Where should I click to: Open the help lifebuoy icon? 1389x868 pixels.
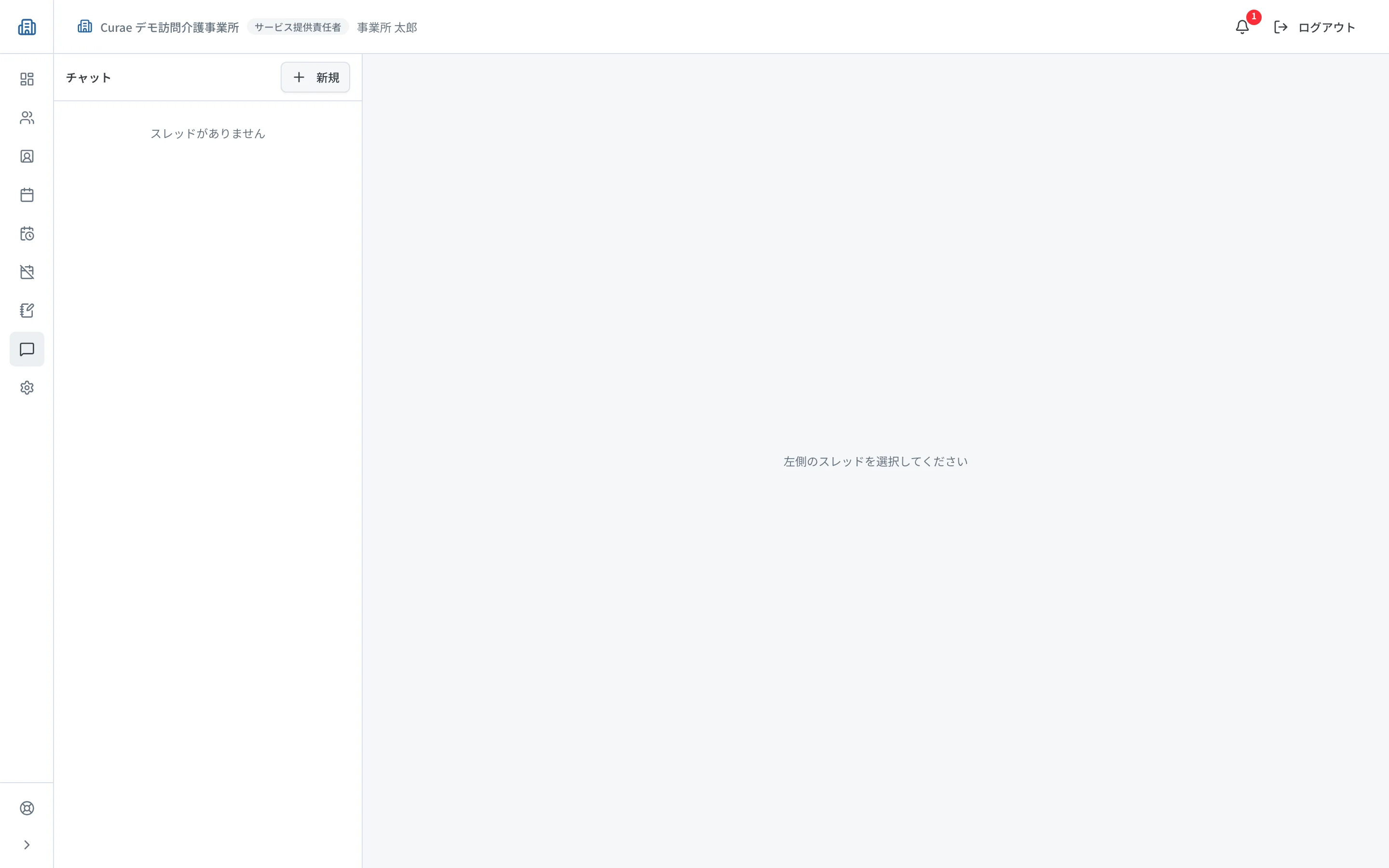(27, 808)
